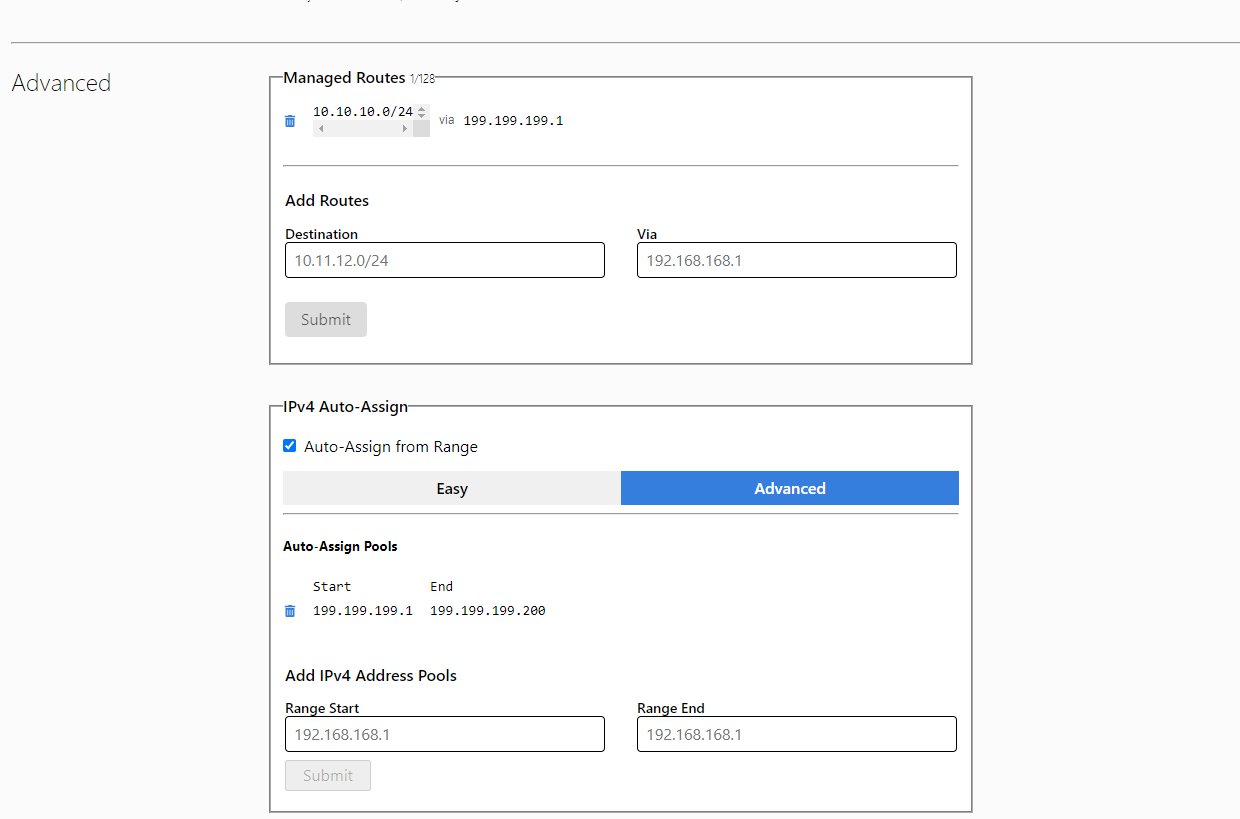Image resolution: width=1240 pixels, height=819 pixels.
Task: Switch to the Easy tab
Action: [452, 488]
